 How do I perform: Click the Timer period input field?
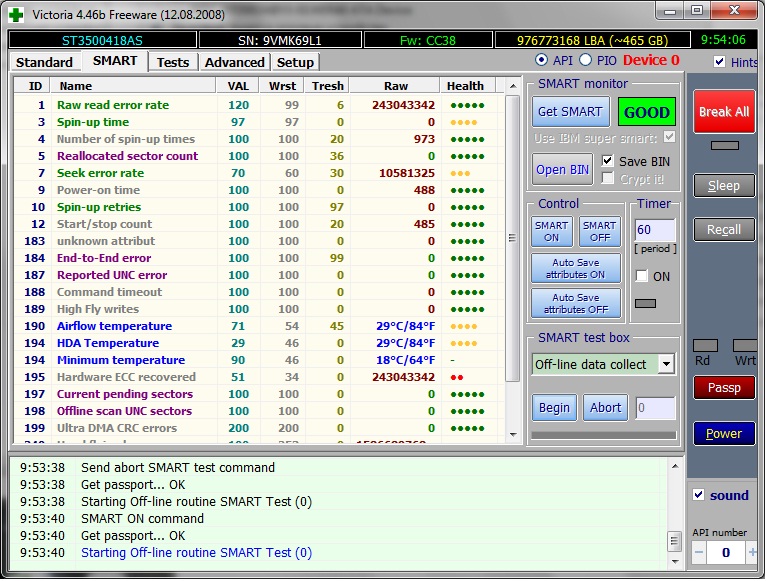655,231
